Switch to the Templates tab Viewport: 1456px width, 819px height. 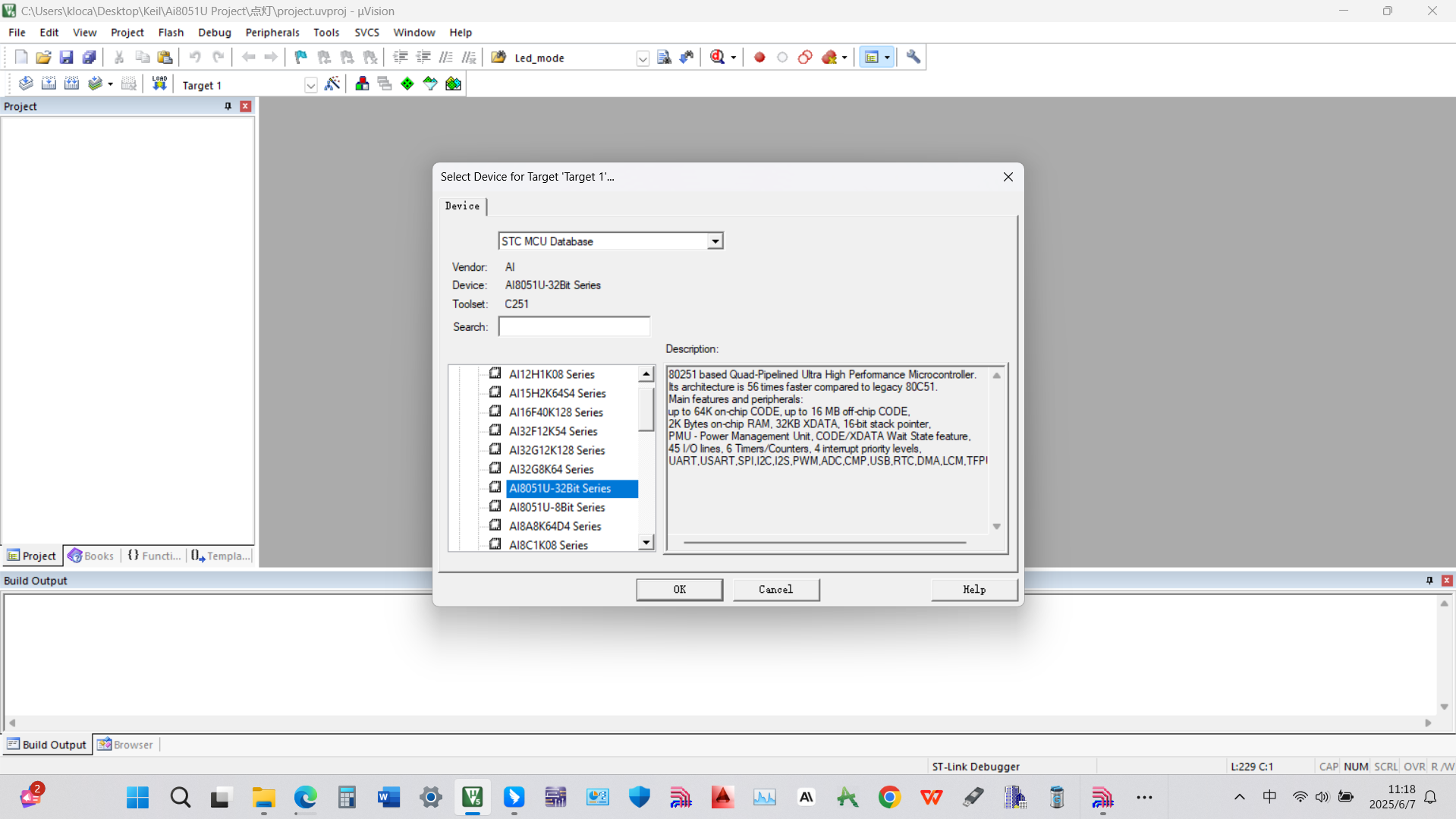221,556
